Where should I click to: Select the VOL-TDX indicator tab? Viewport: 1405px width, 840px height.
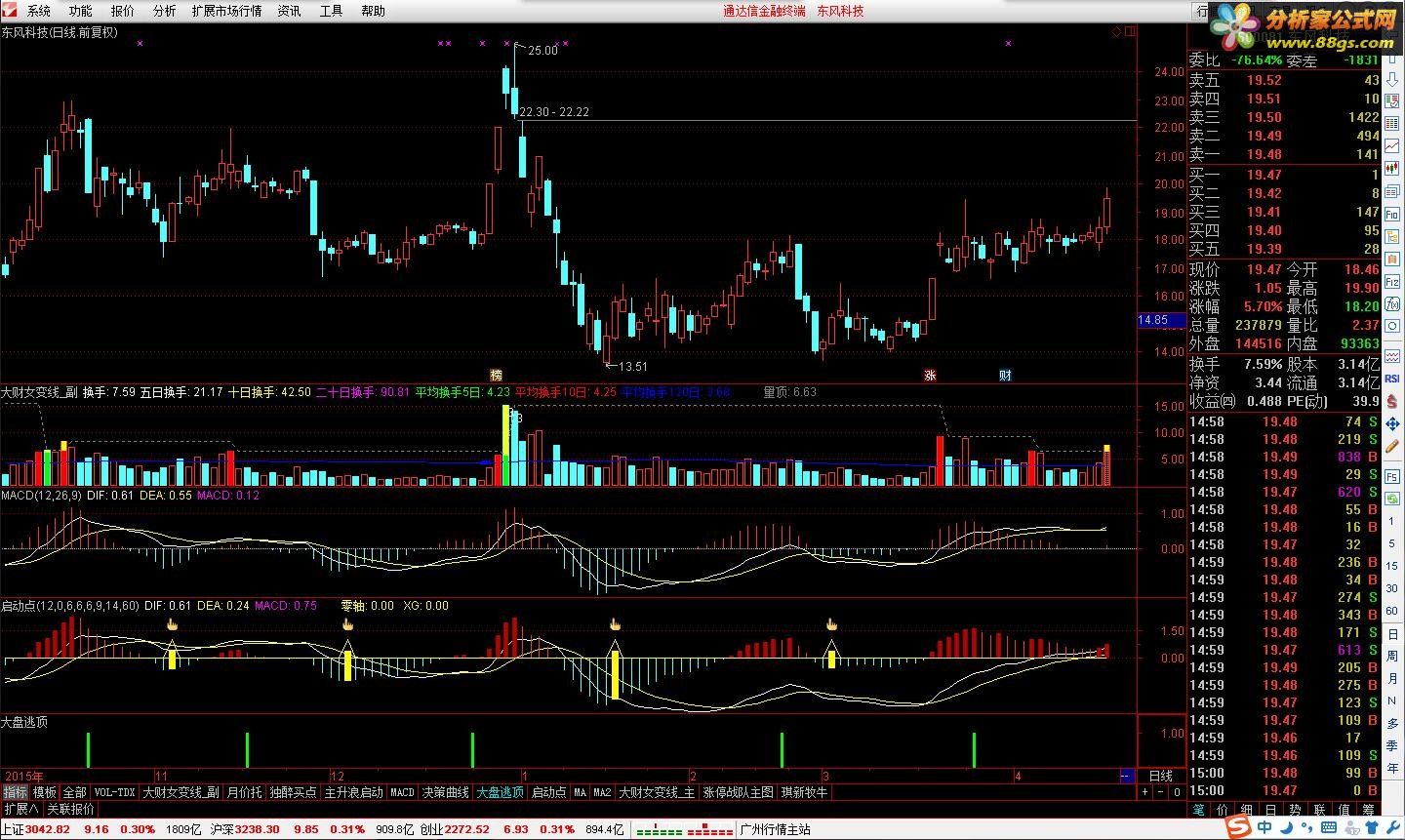pyautogui.click(x=114, y=792)
